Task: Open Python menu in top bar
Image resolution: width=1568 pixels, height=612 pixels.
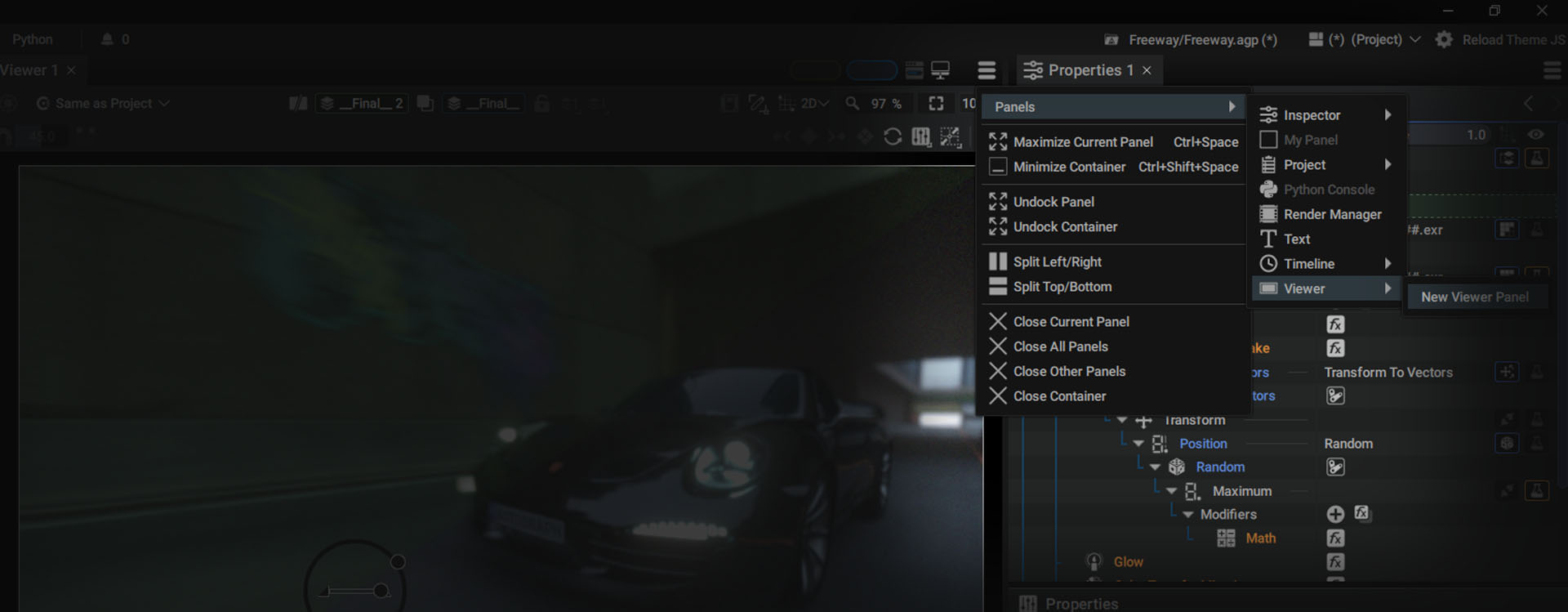Action: coord(33,39)
